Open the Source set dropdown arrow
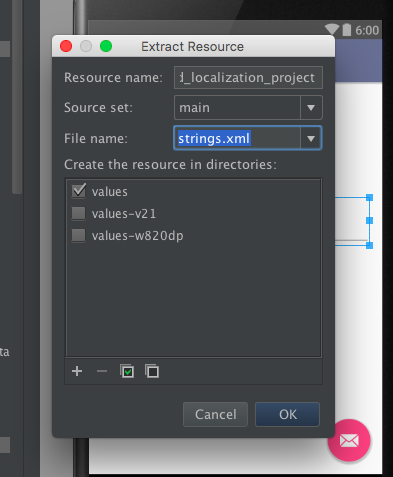Viewport: 393px width, 477px height. pos(311,108)
